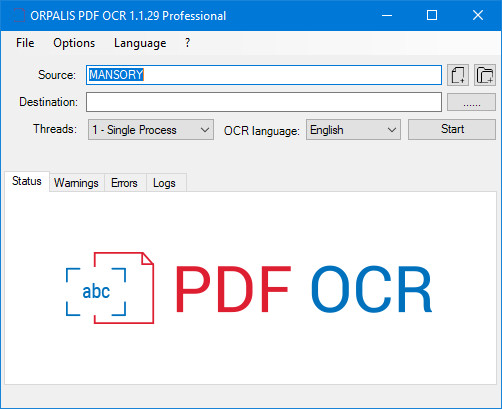
Task: Maximize the ORPALIS PDF OCR window
Action: coord(432,15)
